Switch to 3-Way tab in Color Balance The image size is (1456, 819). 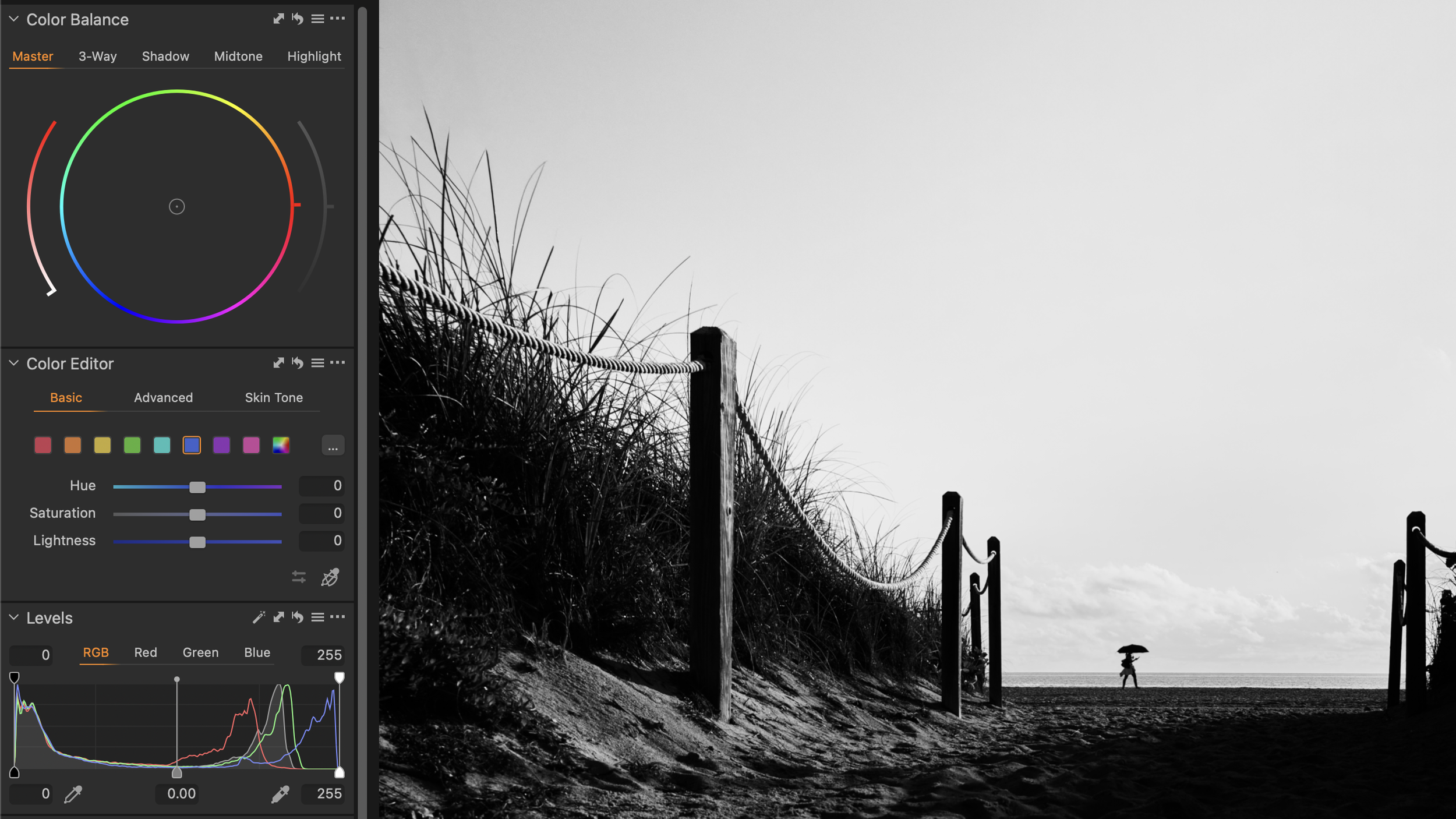97,56
